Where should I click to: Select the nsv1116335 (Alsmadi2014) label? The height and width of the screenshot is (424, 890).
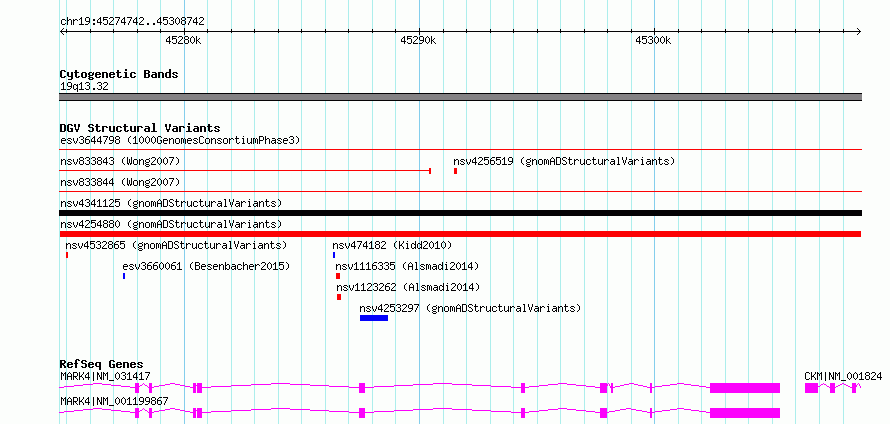408,266
